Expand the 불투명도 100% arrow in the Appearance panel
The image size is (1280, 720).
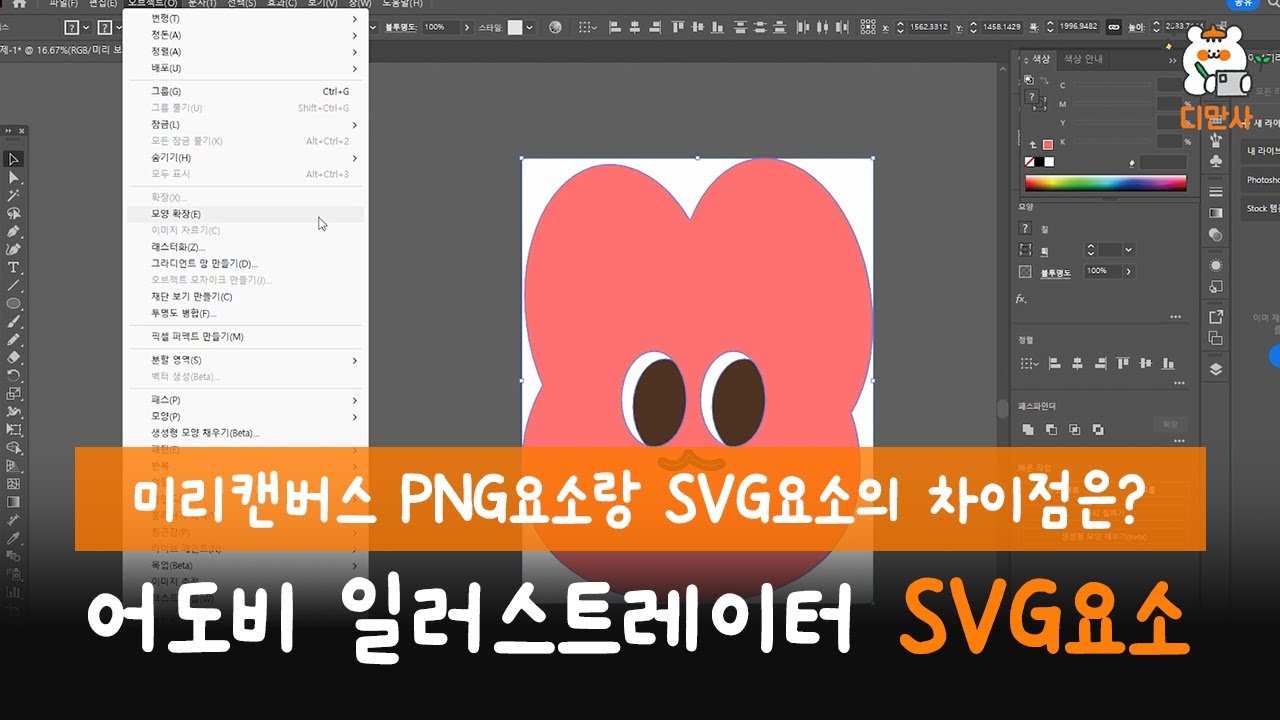[x=1129, y=271]
